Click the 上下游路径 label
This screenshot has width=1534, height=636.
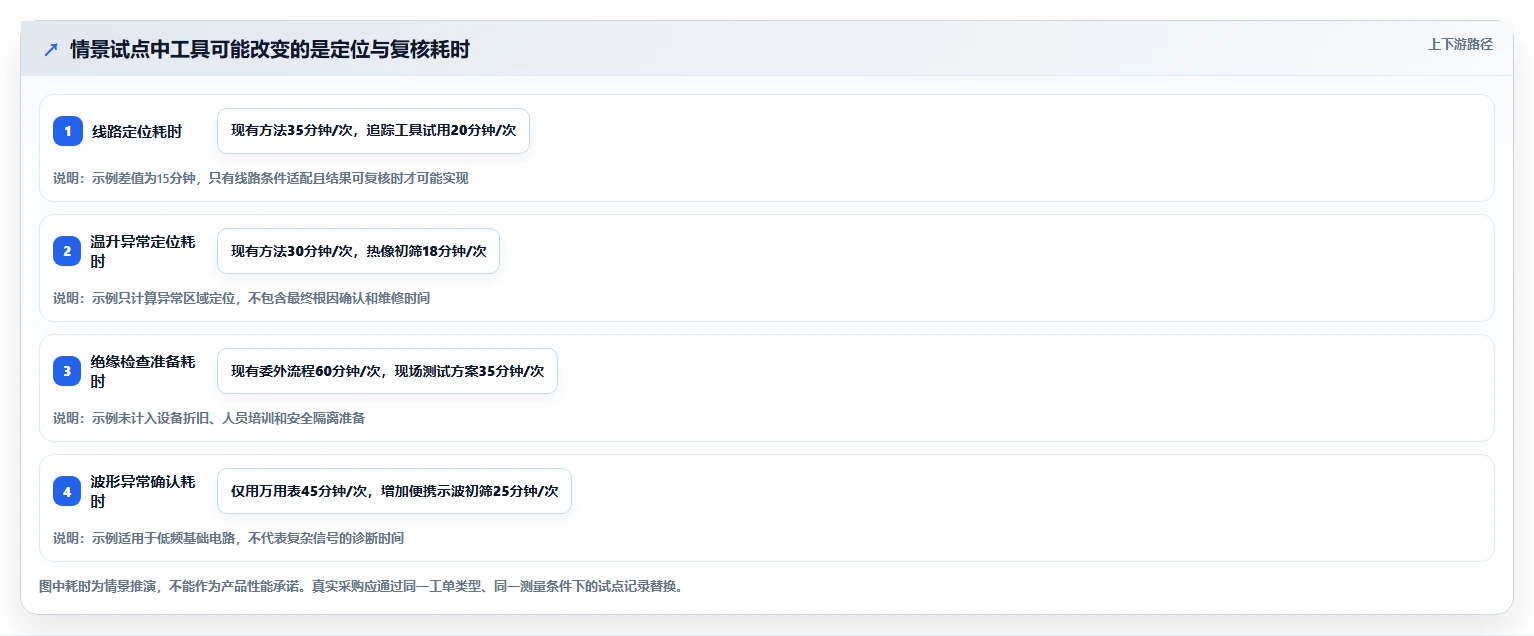pos(1460,44)
